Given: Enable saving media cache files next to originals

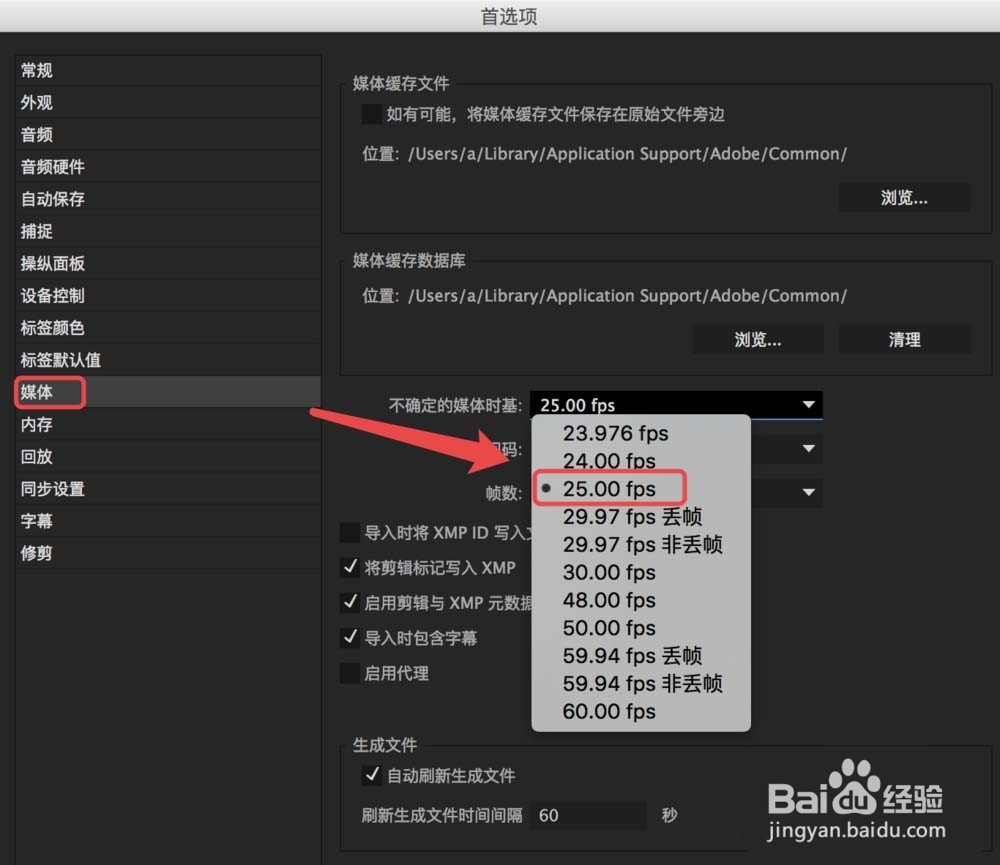Looking at the screenshot, I should 371,114.
